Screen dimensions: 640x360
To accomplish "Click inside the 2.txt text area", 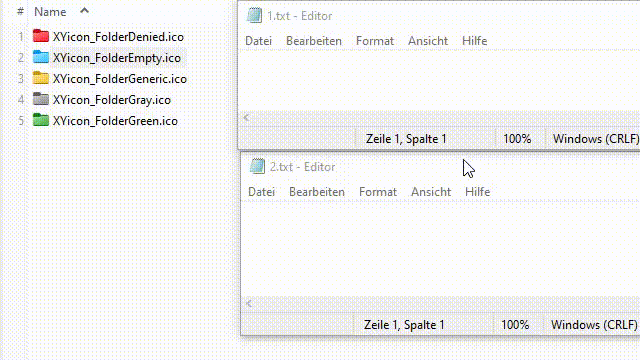I will point(440,250).
